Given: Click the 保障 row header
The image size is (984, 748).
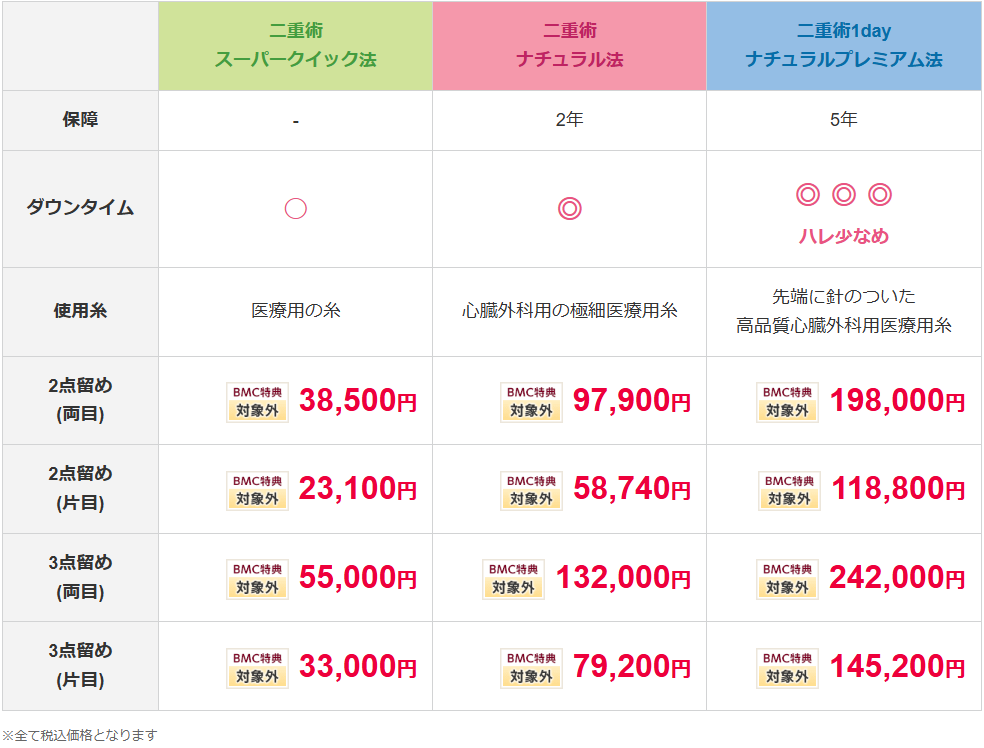Looking at the screenshot, I should 80,120.
